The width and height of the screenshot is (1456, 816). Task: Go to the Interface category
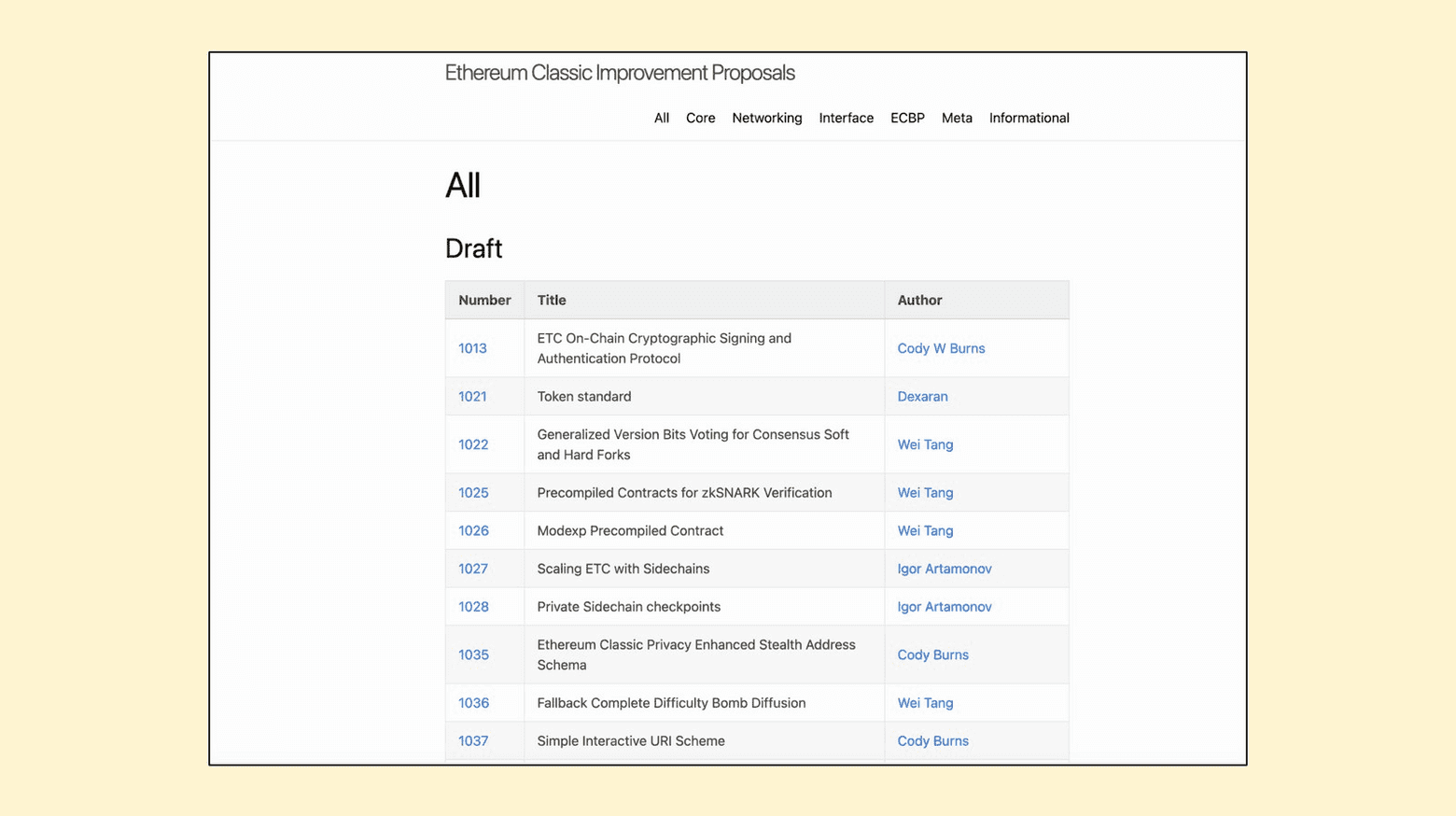tap(846, 118)
